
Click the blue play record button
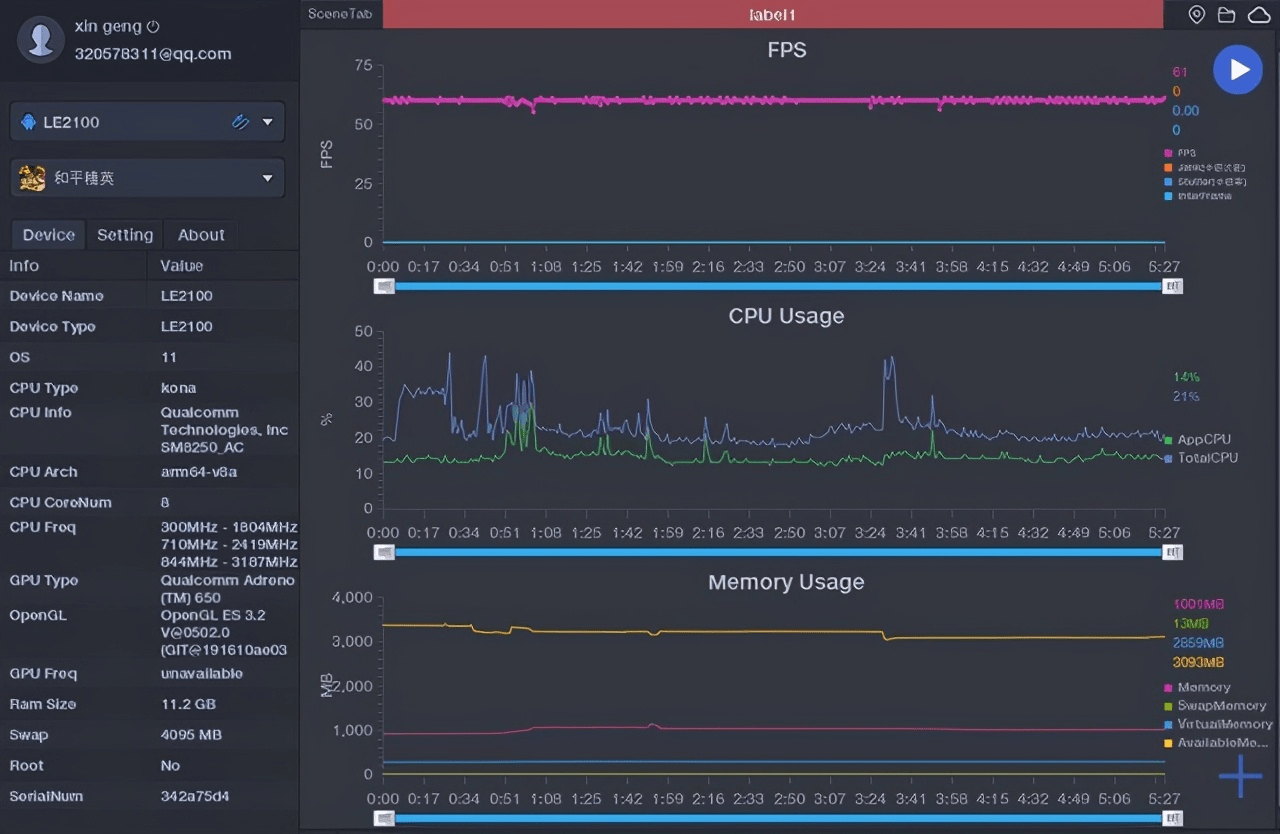pyautogui.click(x=1238, y=69)
